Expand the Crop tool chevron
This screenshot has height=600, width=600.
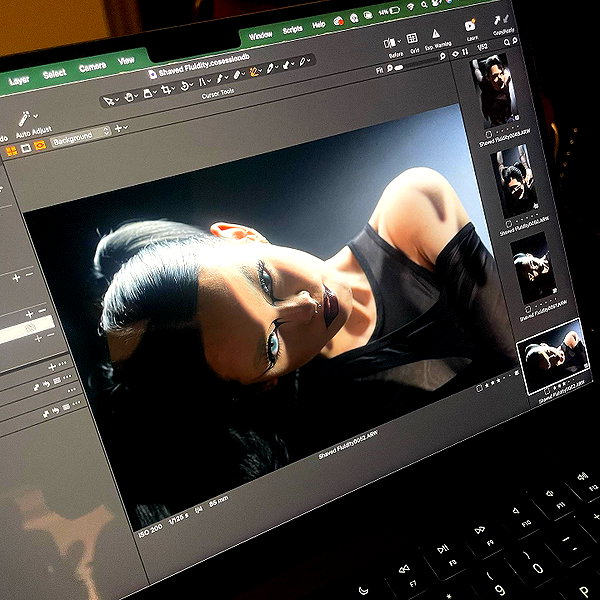pos(173,88)
